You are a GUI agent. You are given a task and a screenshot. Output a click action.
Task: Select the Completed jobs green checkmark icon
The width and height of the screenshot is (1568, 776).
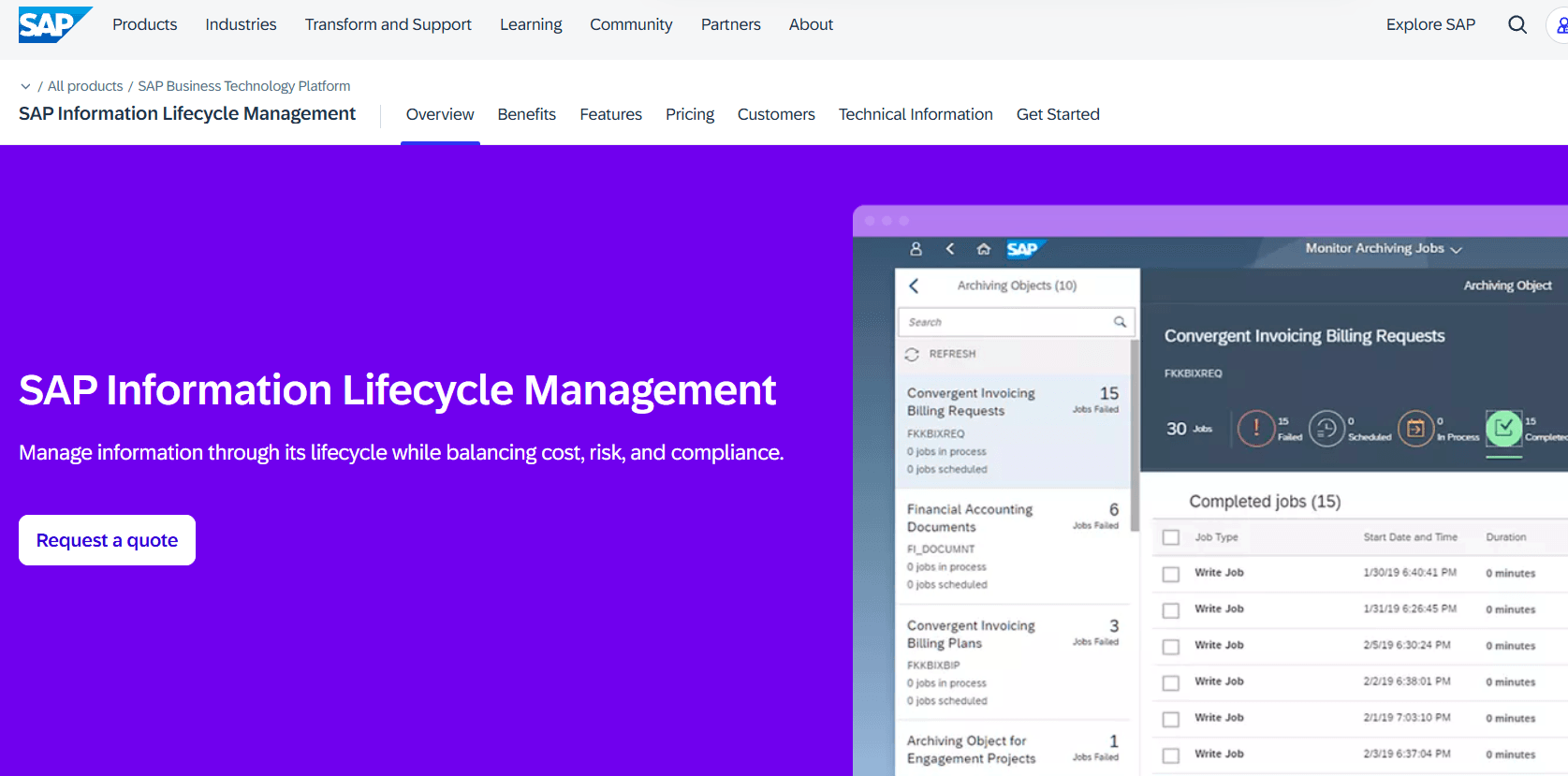click(x=1504, y=429)
